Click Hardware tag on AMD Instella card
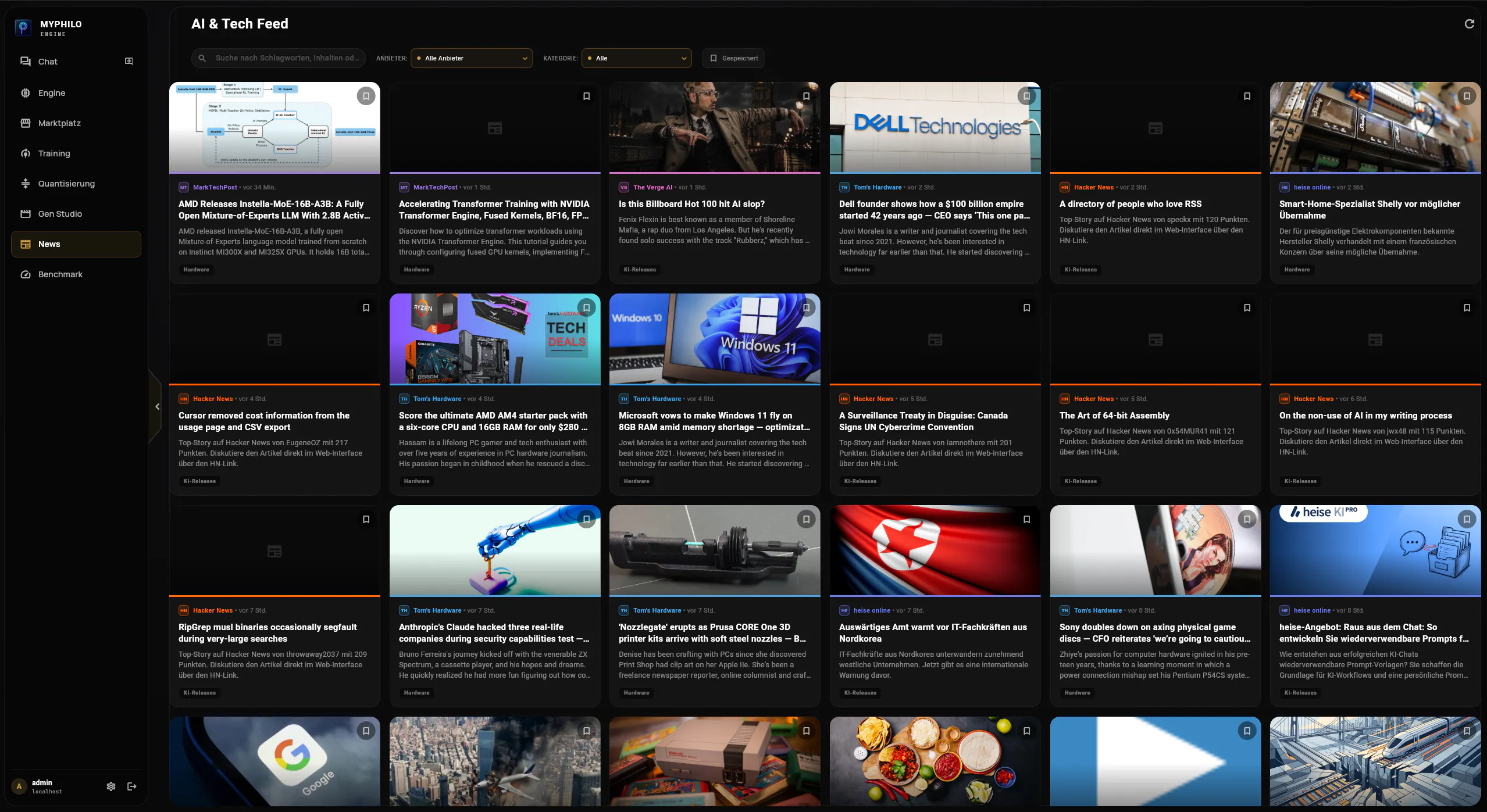Screen dimensions: 1487x812 coord(197,270)
